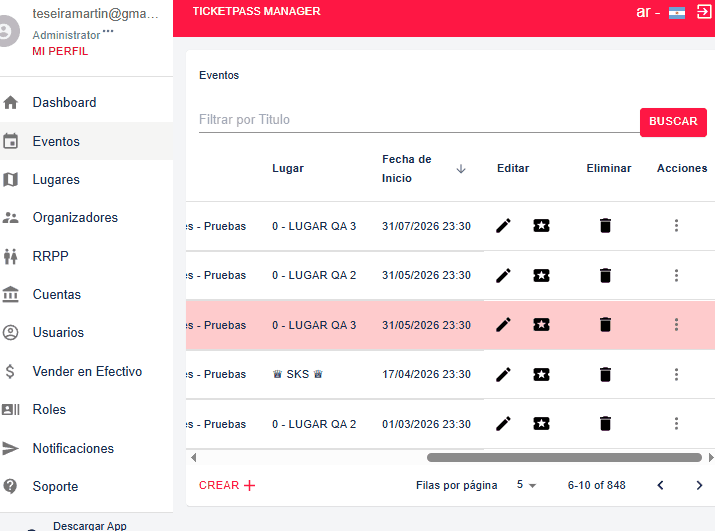Open actions menu for 31/07/2026 event
This screenshot has width=715, height=531.
[676, 226]
